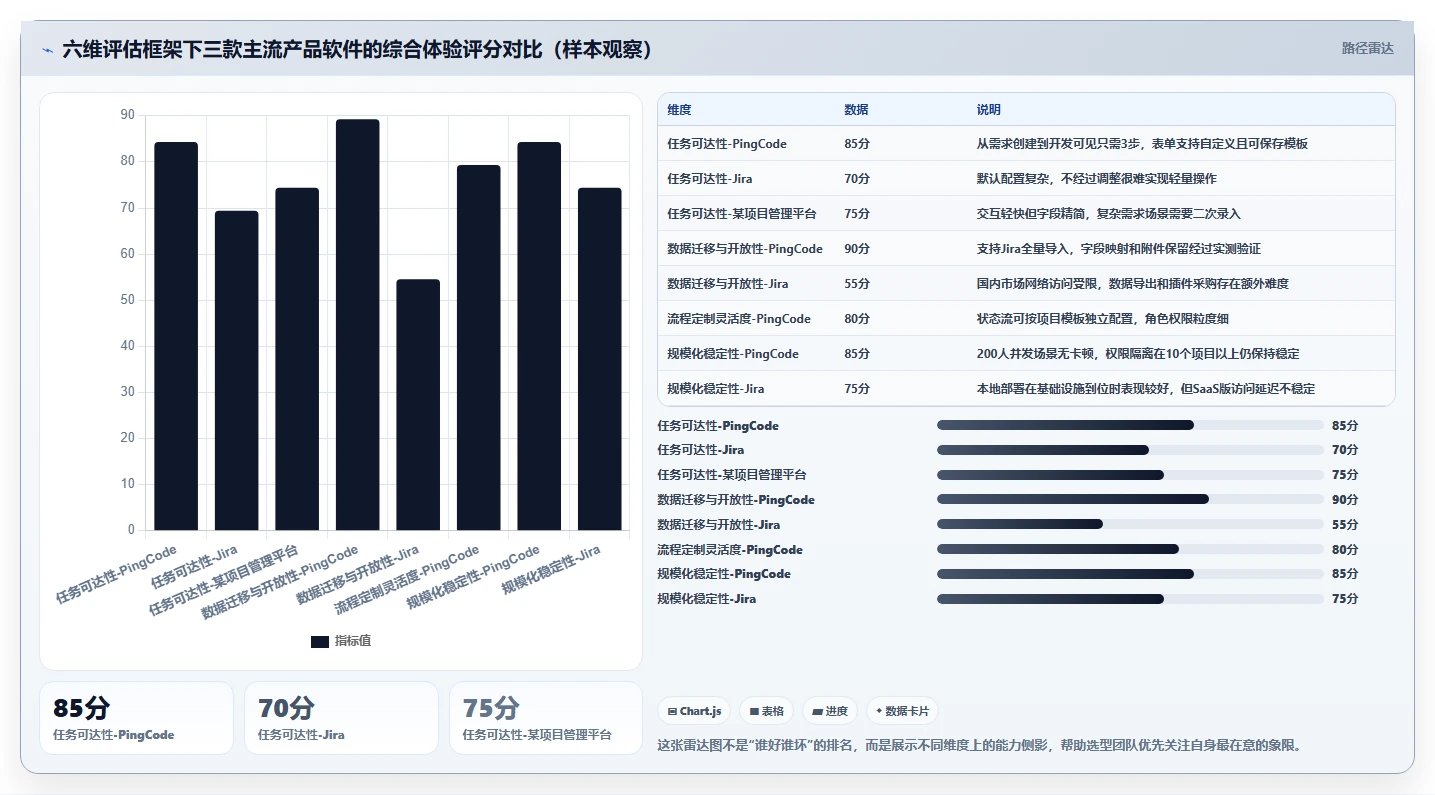This screenshot has height=795, width=1435.
Task: Click the chart bar for 流程定制灵活度-PingCode
Action: click(x=479, y=348)
